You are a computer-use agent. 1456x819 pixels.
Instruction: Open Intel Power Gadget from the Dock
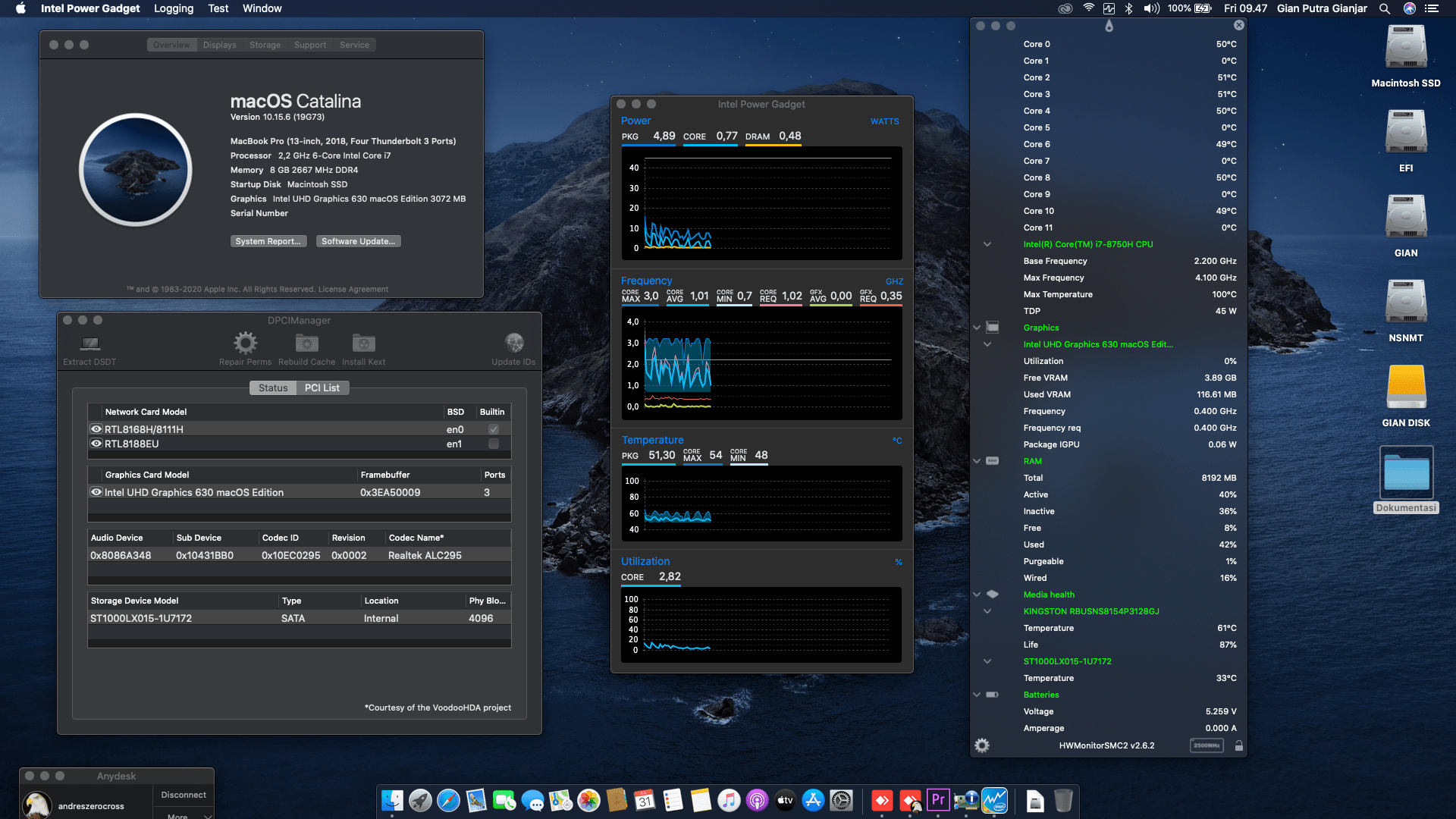tap(993, 800)
